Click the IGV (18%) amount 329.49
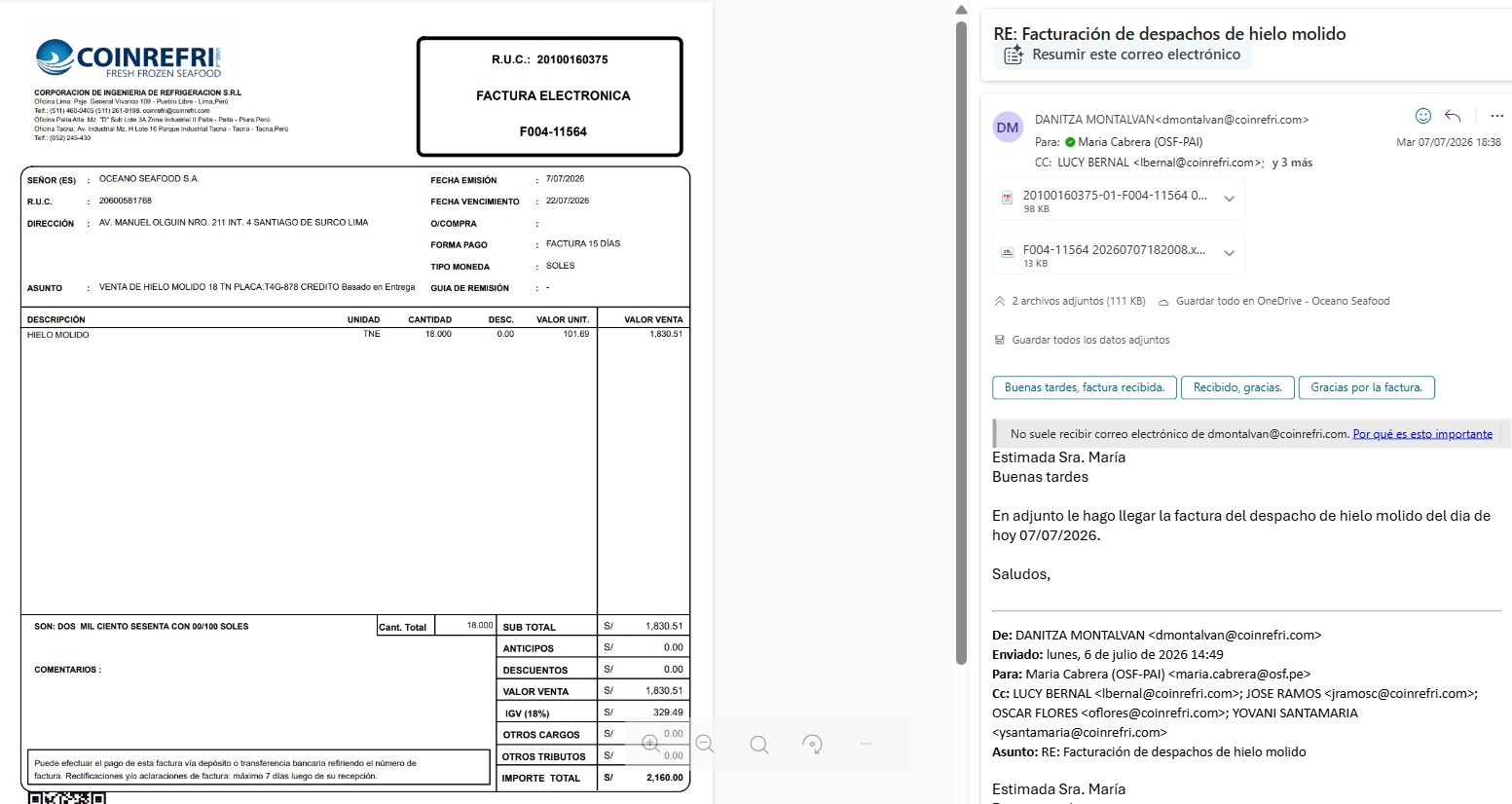The width and height of the screenshot is (1512, 804). [668, 713]
